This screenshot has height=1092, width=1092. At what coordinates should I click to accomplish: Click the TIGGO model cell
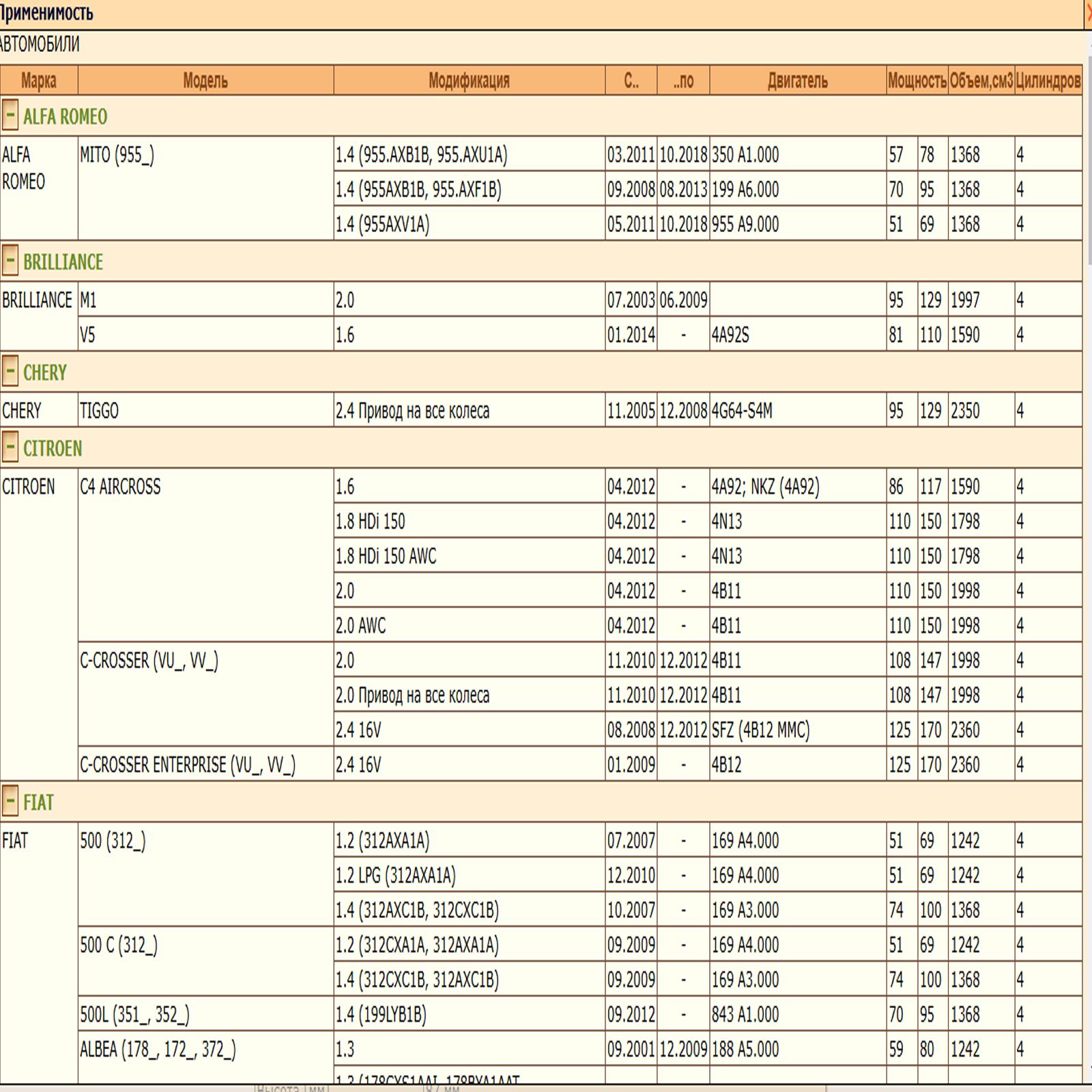tap(100, 411)
